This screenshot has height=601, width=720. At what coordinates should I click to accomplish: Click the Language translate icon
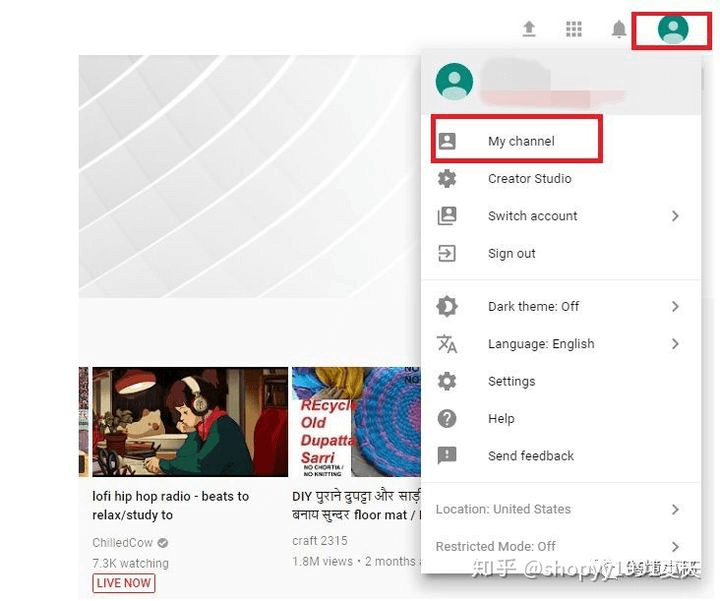[447, 344]
